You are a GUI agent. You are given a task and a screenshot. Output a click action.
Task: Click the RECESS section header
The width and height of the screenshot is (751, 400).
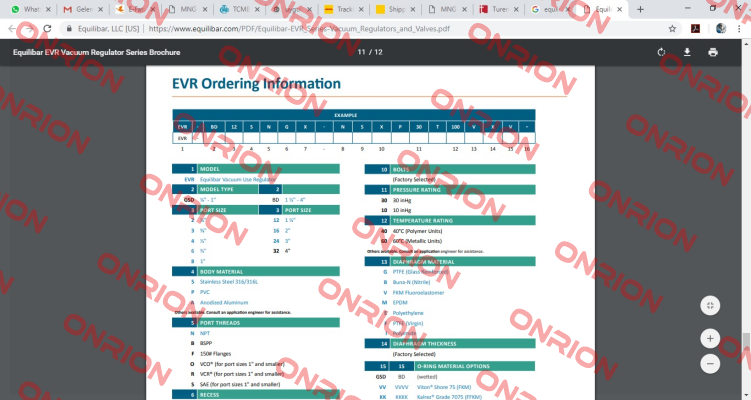click(256, 395)
